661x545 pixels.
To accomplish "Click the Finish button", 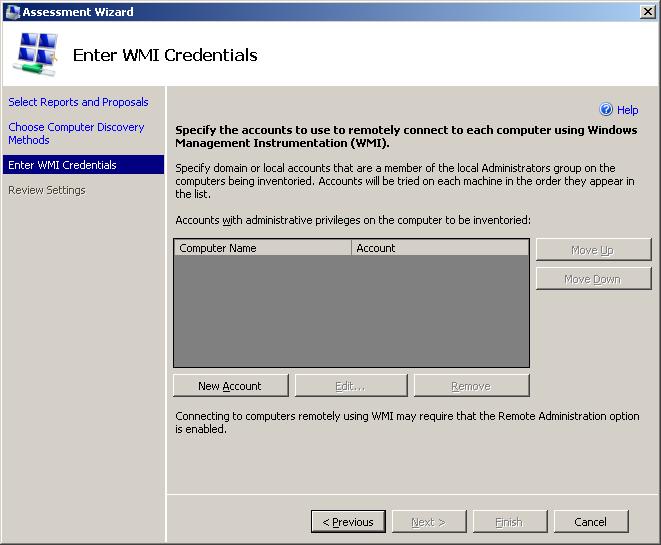I will 510,522.
